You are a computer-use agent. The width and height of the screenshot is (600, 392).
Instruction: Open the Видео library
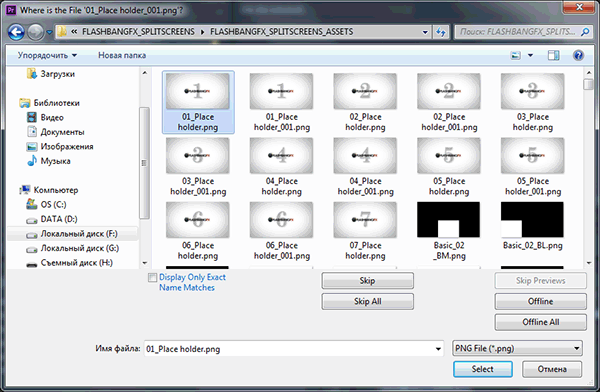[45, 118]
